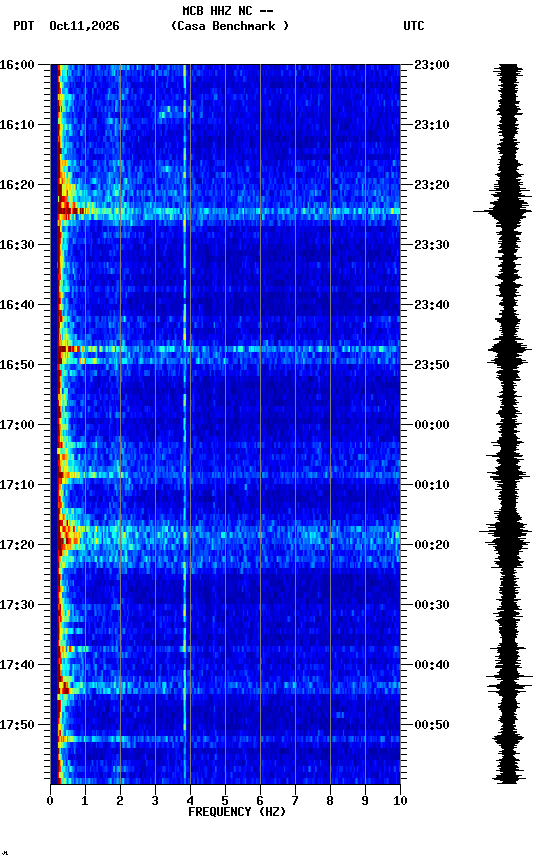Click the 23:20 UTC time label
Screen dimensions: 552x864
point(432,185)
